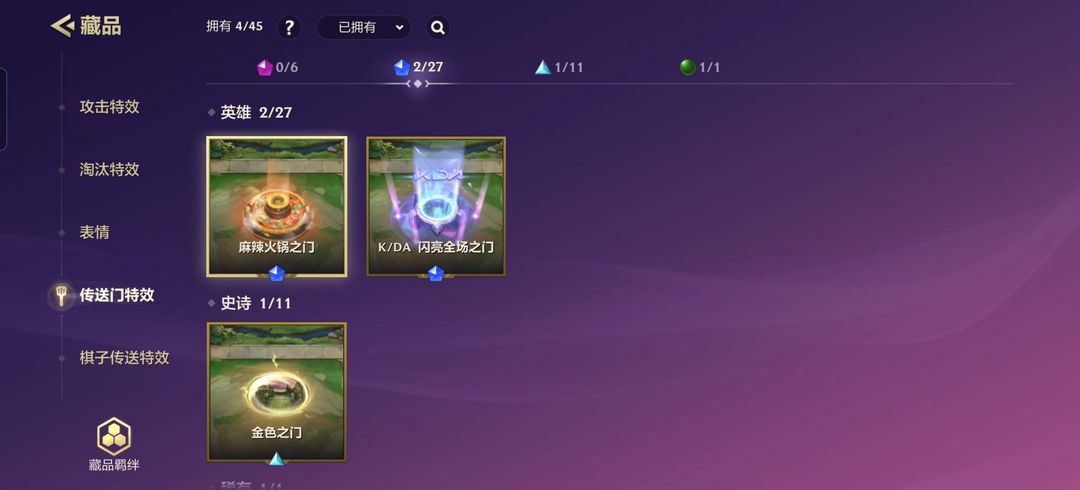Select the 金色之门 portal card
Screen dimensions: 1080x490
(x=277, y=392)
